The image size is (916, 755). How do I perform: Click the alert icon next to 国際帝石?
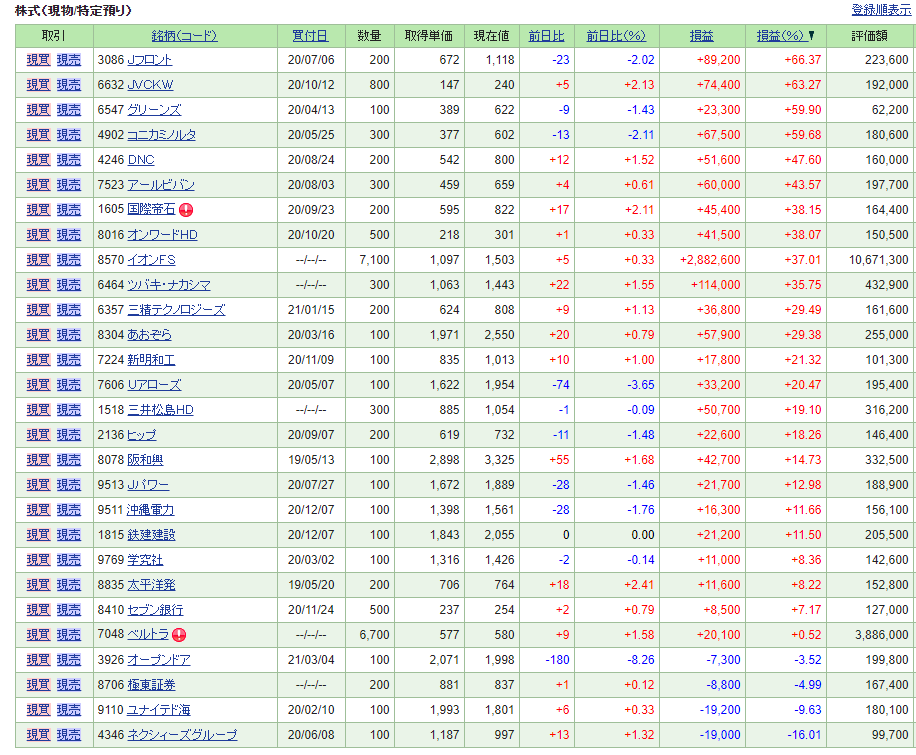pyautogui.click(x=186, y=210)
